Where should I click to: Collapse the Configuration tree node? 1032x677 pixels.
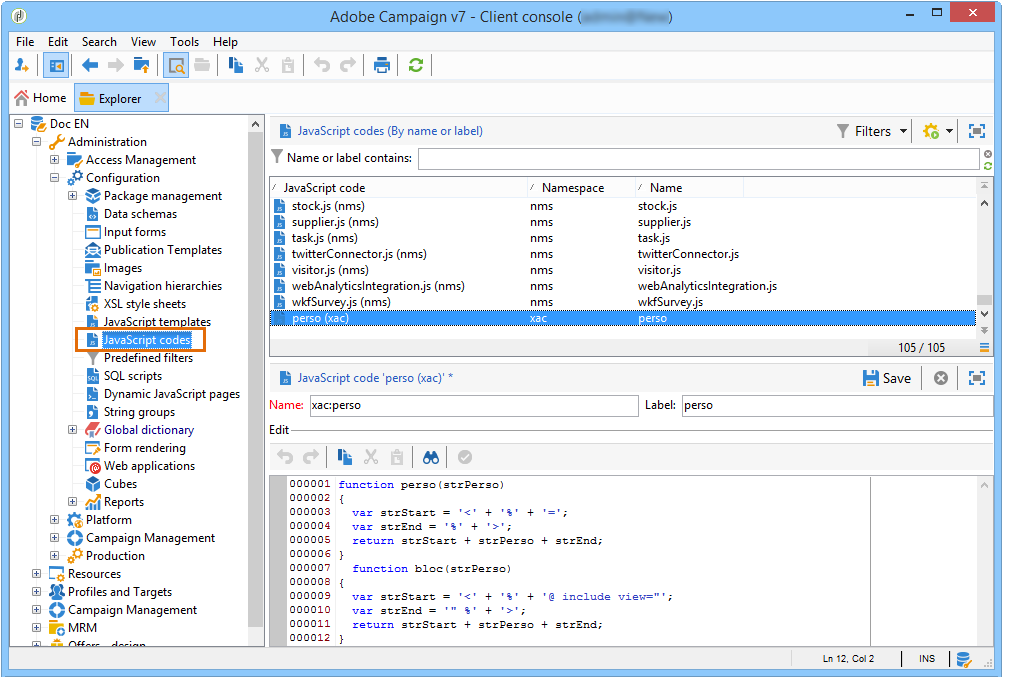click(56, 178)
